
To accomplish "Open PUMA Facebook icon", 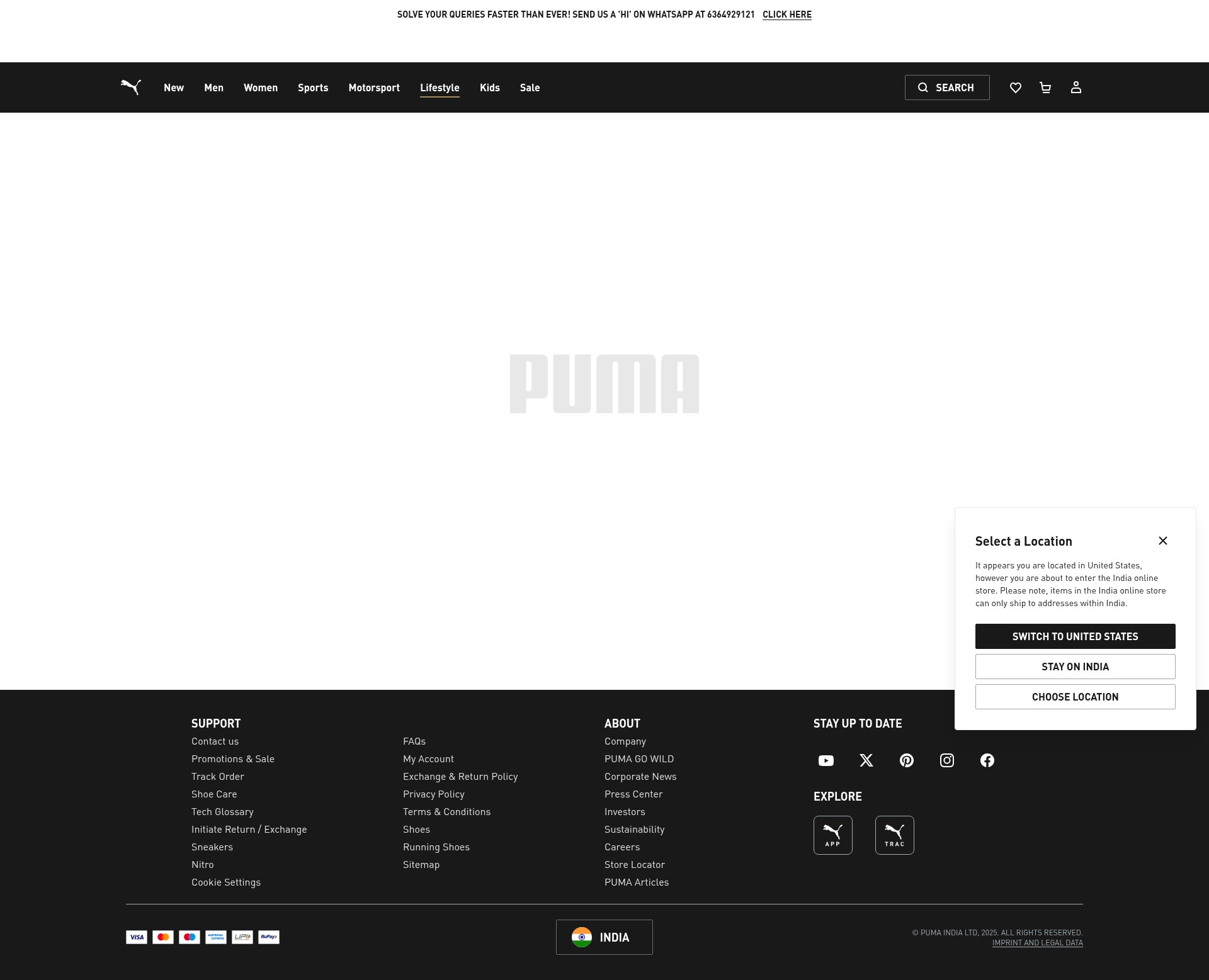I will [987, 760].
